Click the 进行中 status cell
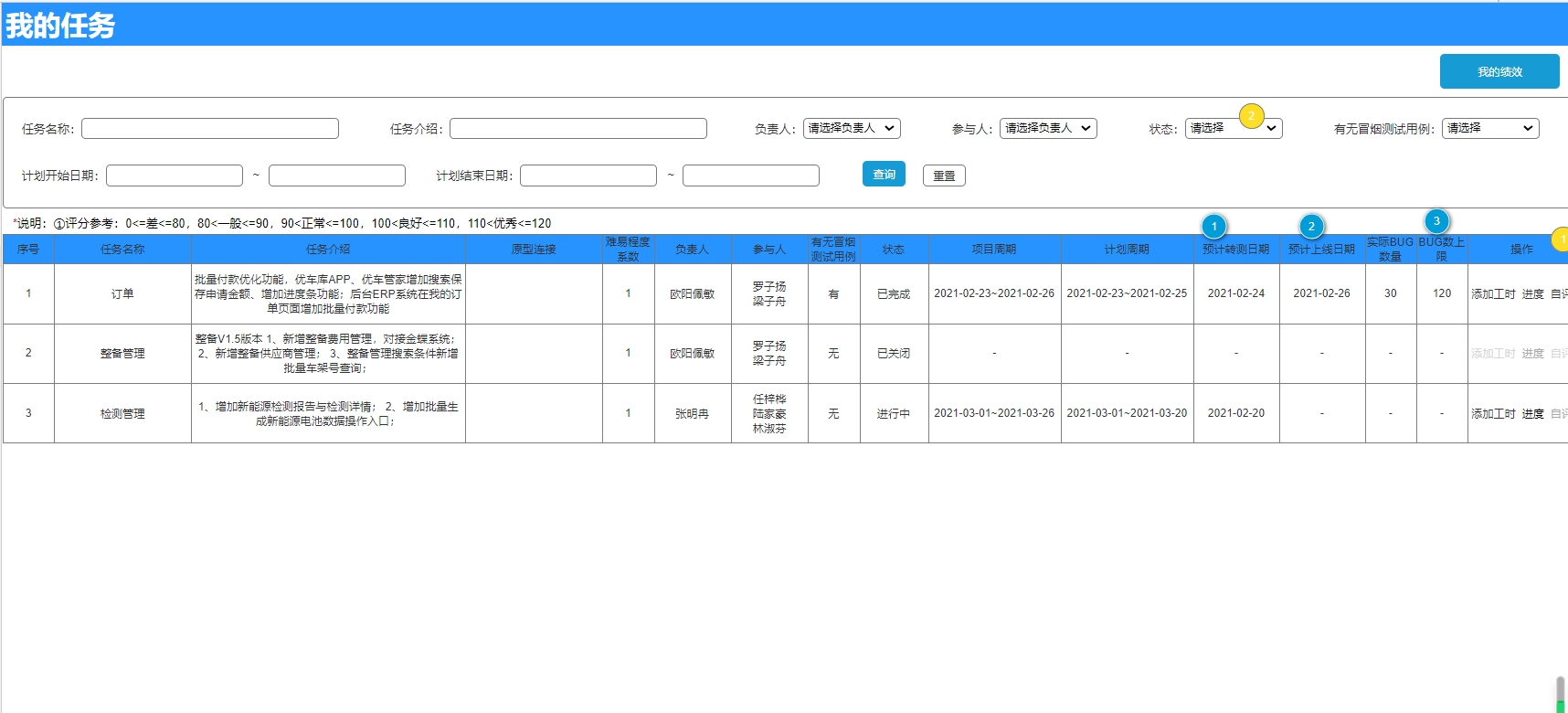The image size is (1568, 713). click(x=894, y=413)
